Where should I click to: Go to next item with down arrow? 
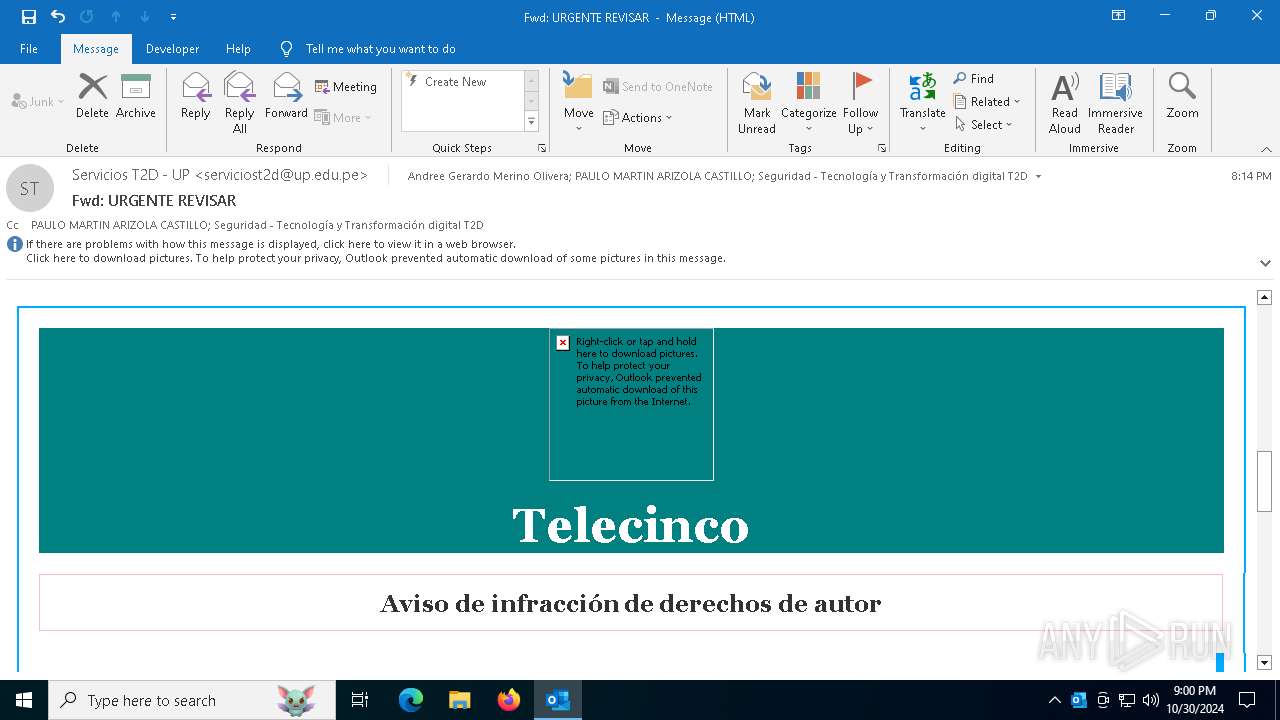145,17
